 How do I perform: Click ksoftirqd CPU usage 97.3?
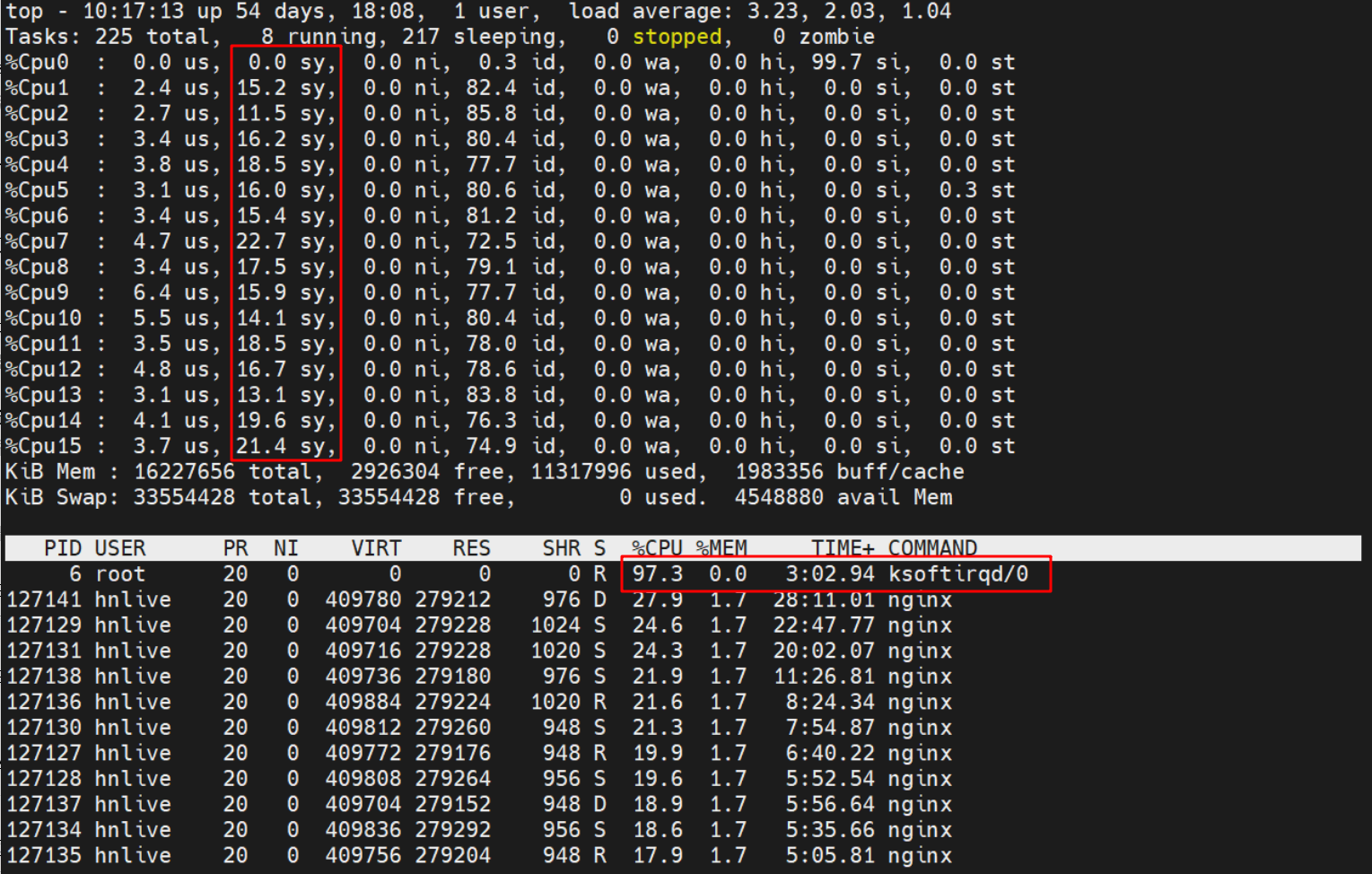point(658,574)
